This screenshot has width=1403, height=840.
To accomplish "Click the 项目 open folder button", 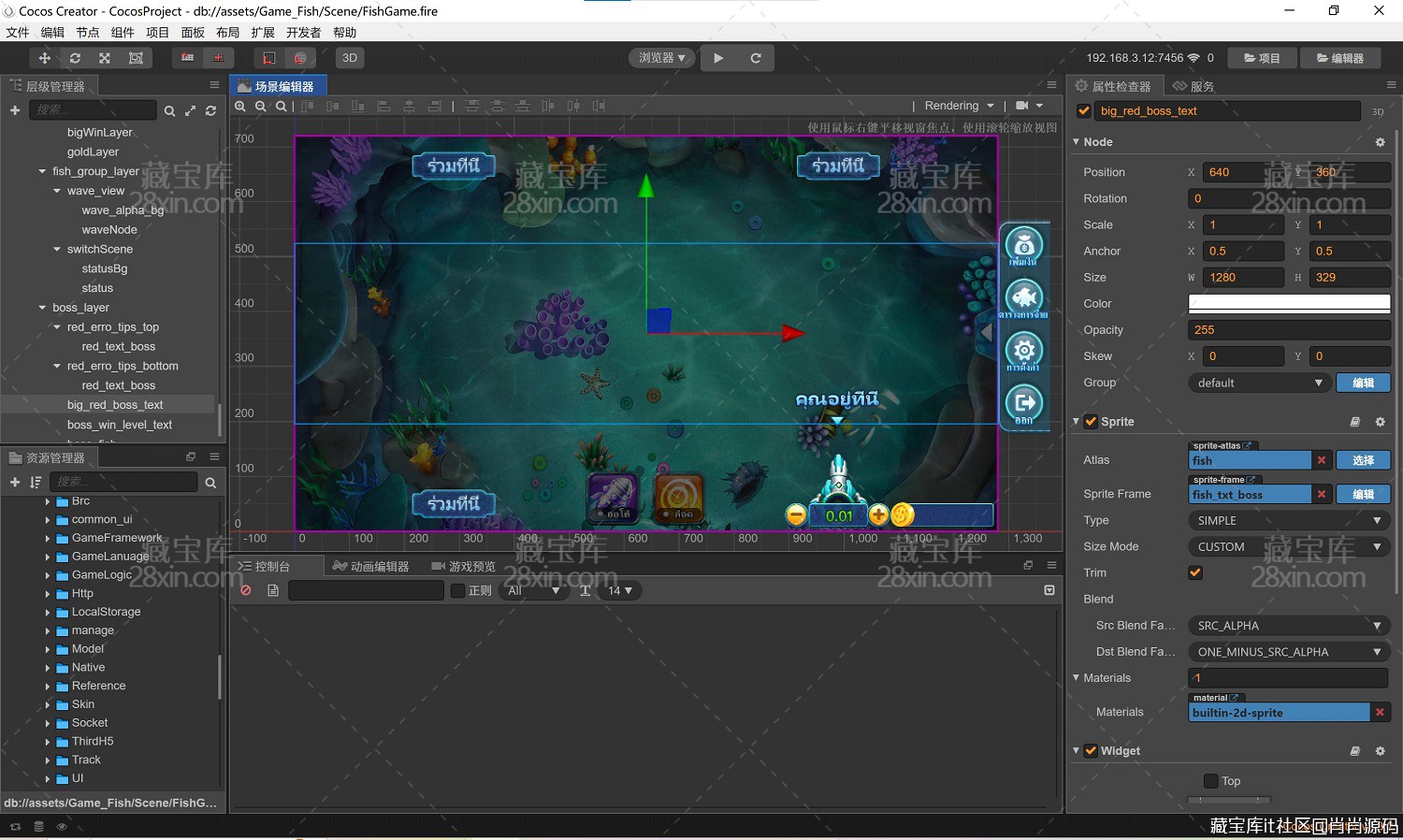I will (x=1262, y=58).
